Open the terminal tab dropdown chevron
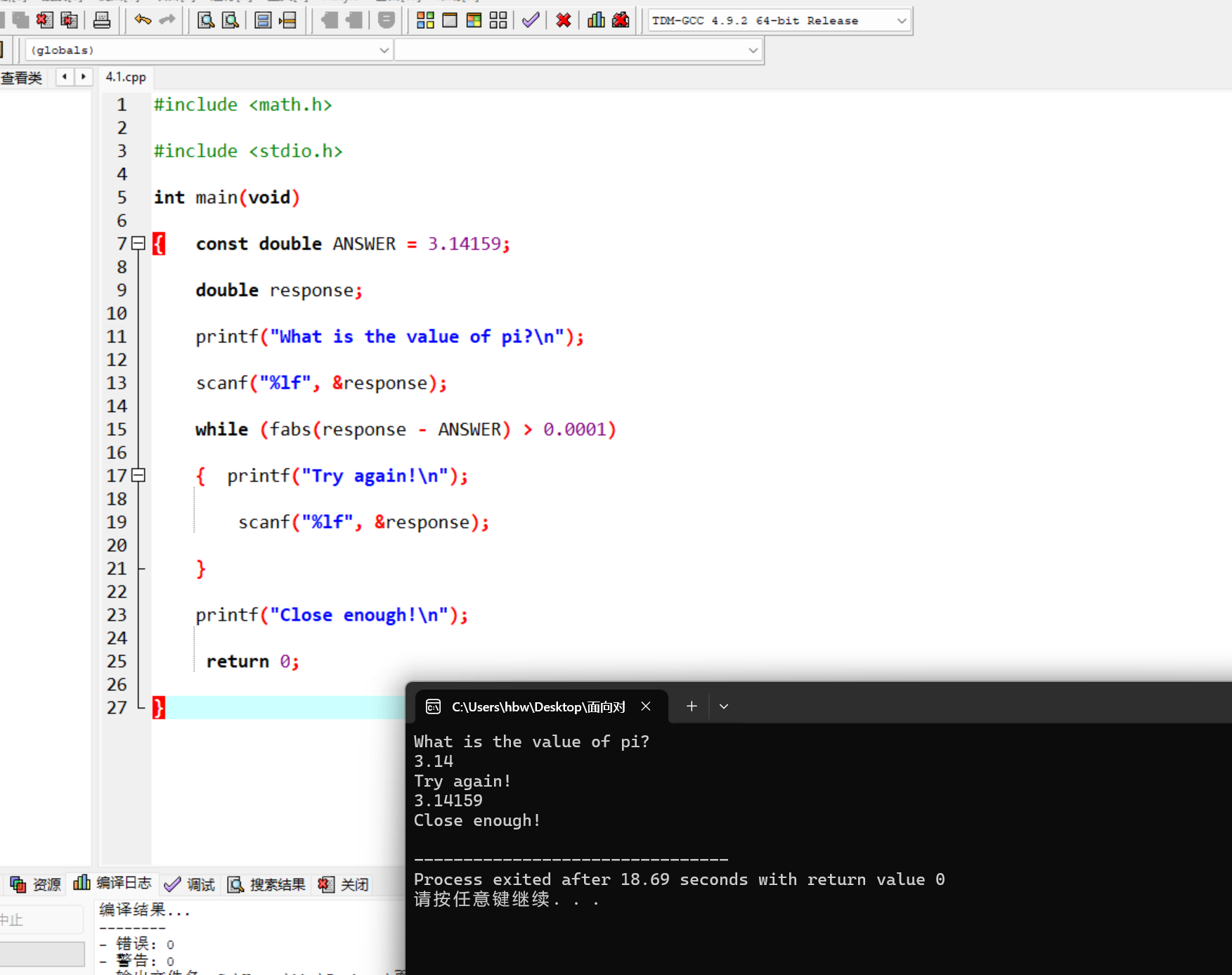The image size is (1232, 975). [724, 706]
